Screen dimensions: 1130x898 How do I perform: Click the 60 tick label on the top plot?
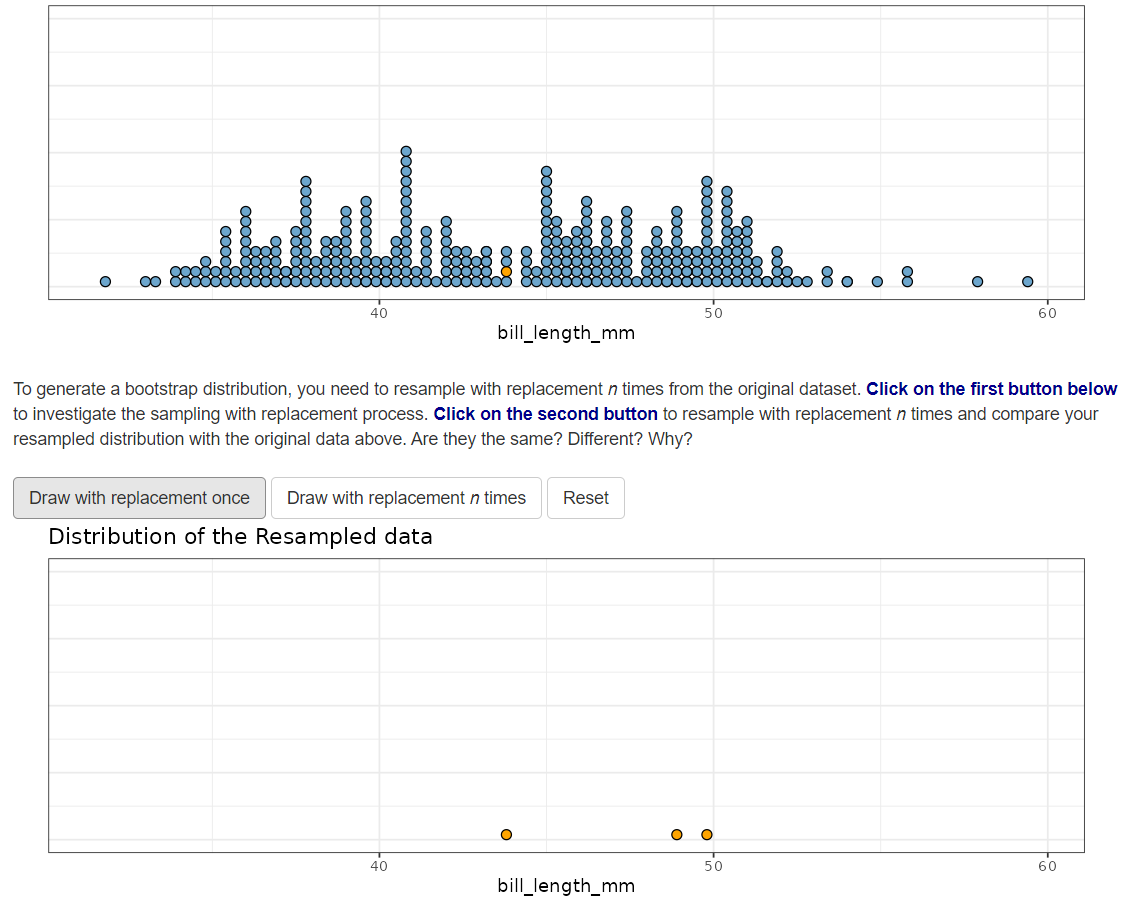click(x=1047, y=313)
